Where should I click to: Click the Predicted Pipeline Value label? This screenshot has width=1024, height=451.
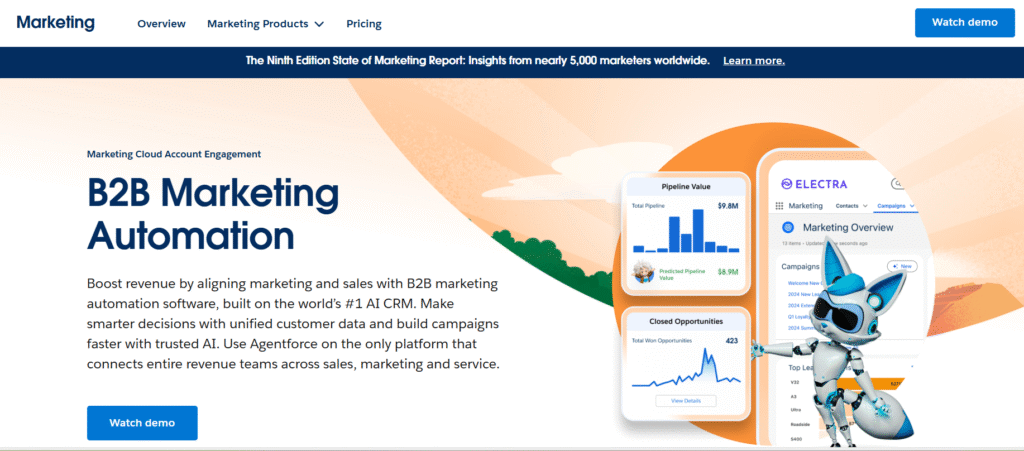point(682,274)
